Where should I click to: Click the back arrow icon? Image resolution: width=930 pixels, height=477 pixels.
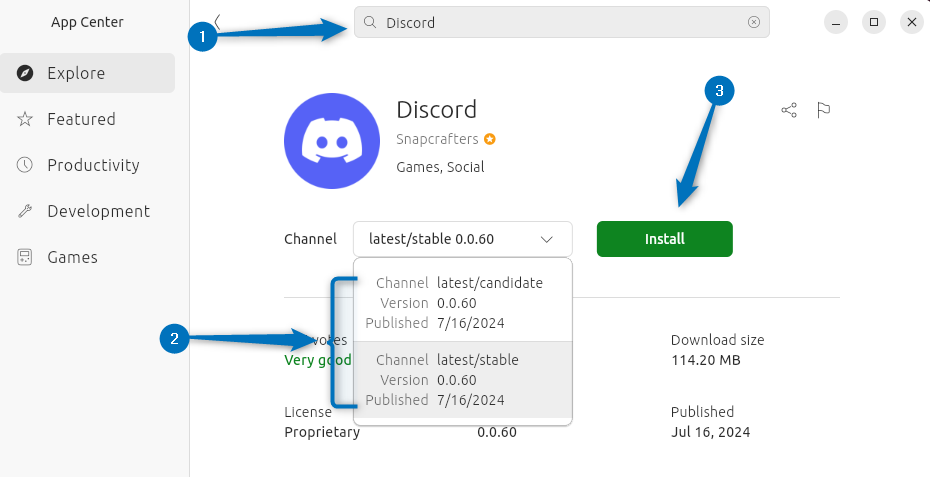coord(218,22)
